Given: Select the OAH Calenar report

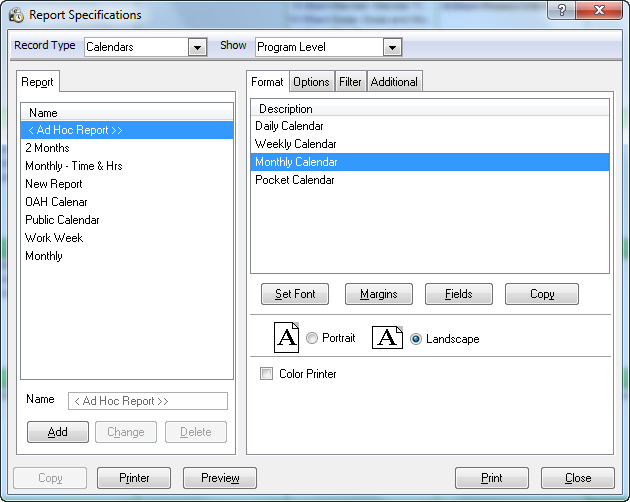Looking at the screenshot, I should point(127,202).
